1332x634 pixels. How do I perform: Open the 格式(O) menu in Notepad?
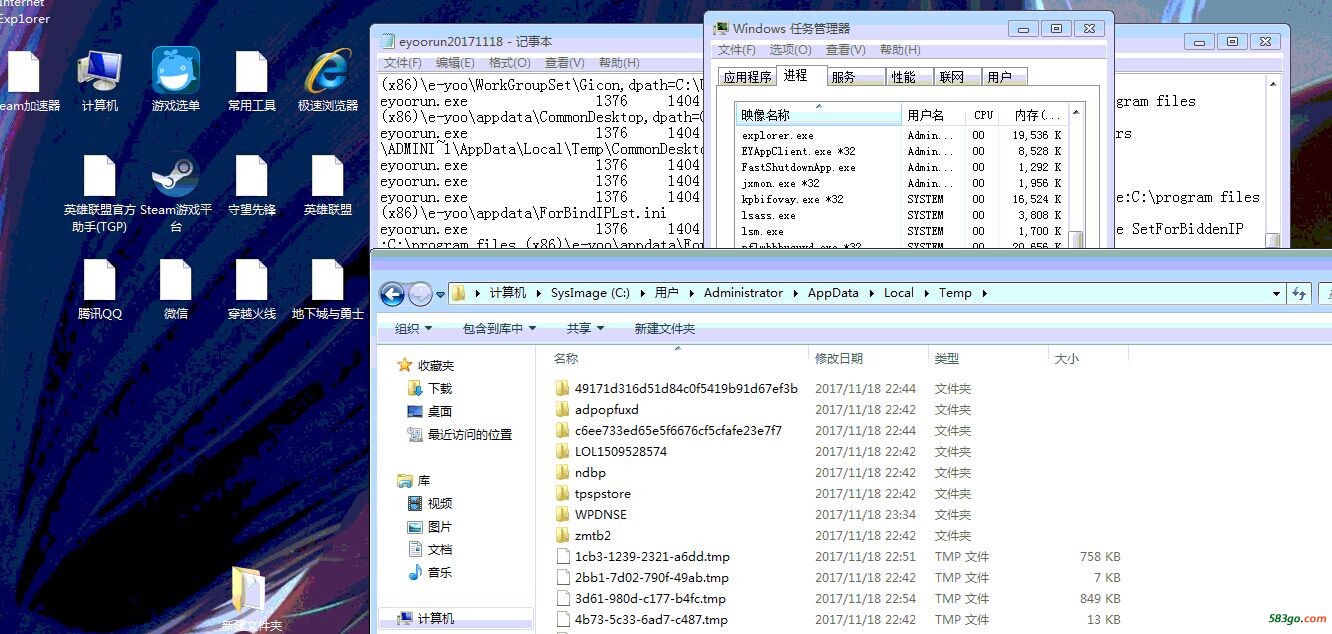click(509, 63)
